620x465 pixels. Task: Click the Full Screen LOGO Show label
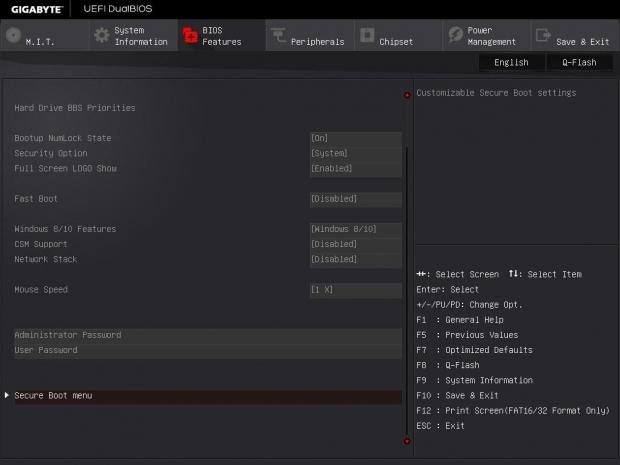tap(66, 168)
